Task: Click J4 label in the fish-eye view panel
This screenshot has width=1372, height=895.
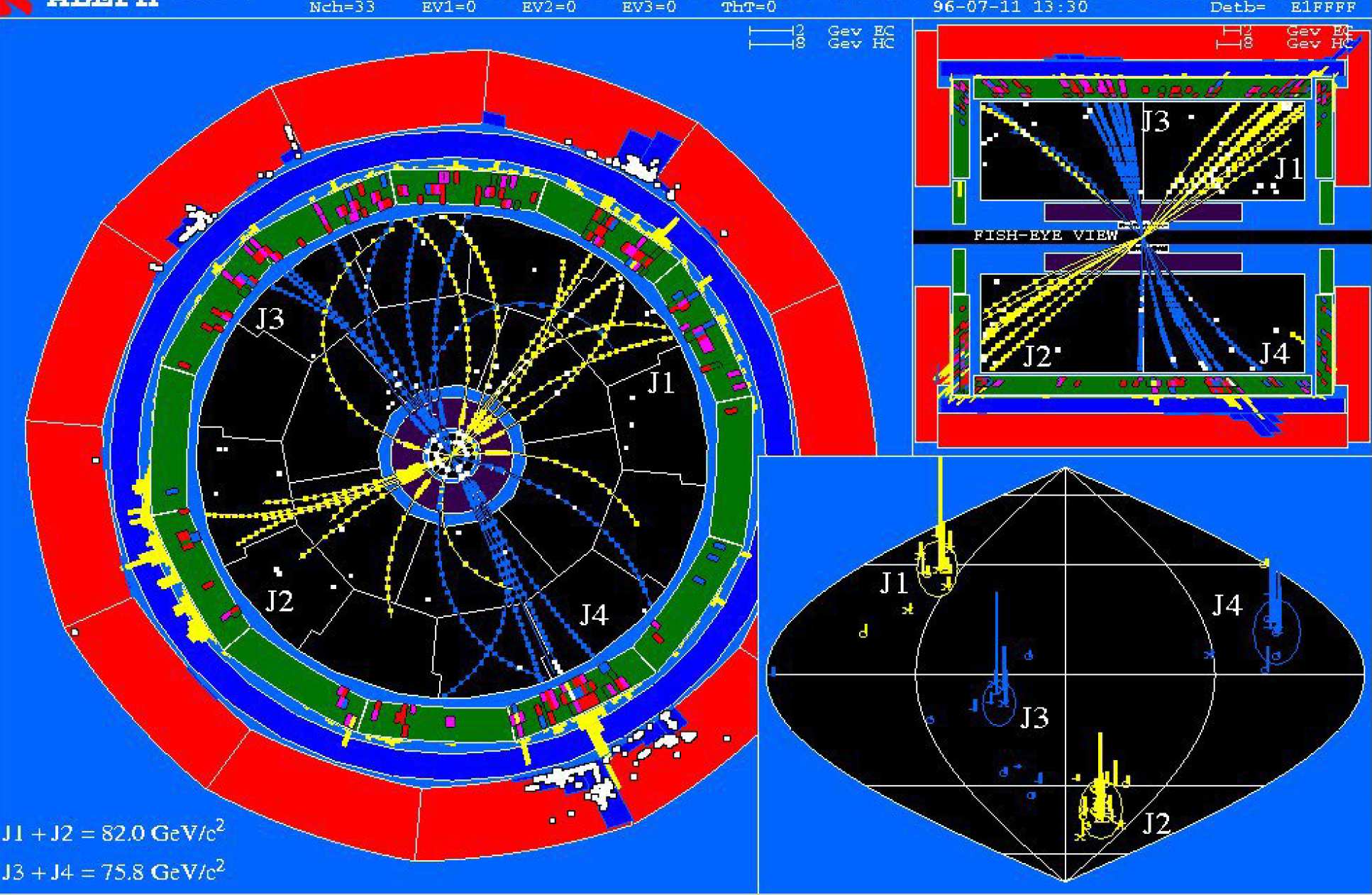Action: coord(1274,353)
